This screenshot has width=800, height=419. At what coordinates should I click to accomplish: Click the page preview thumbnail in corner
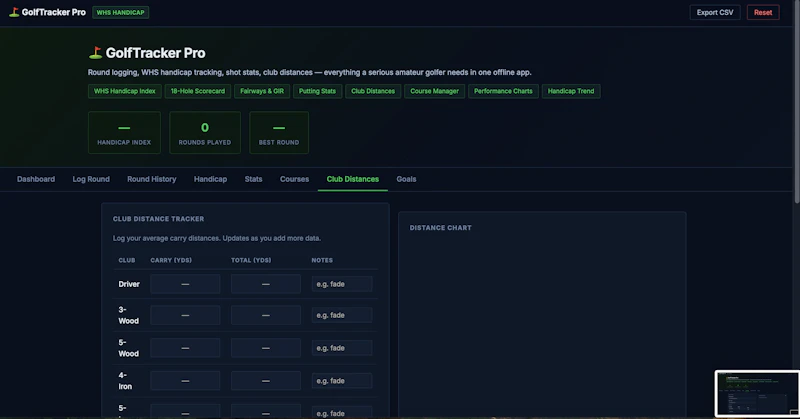[x=757, y=393]
